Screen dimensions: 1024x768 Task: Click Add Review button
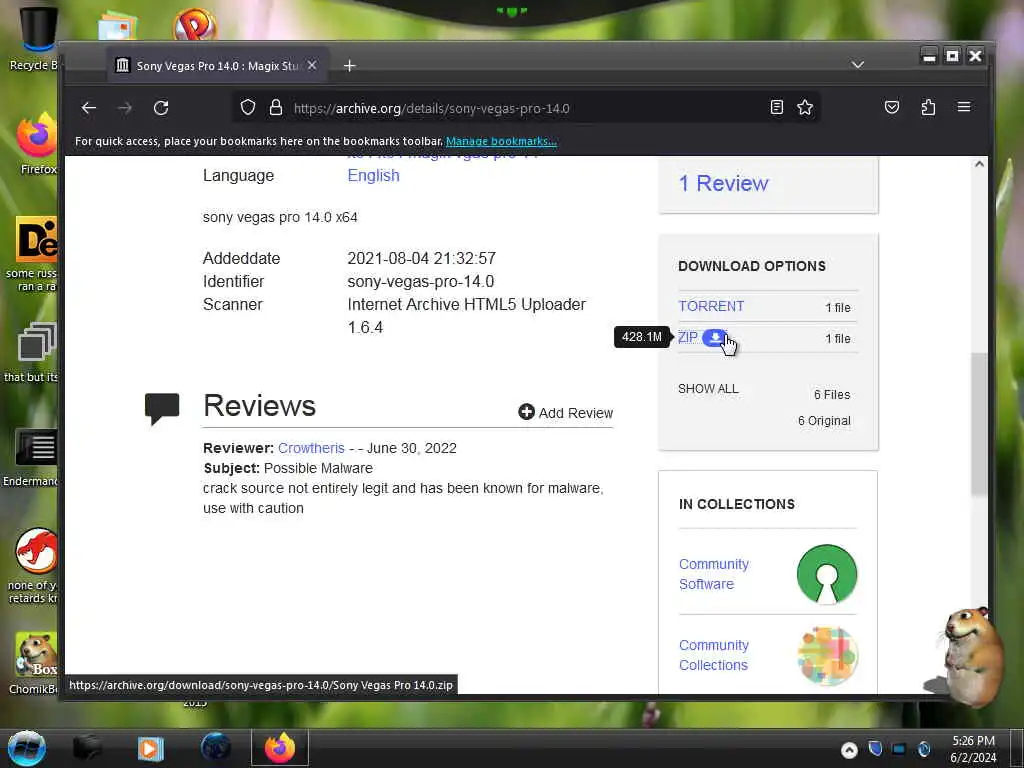566,413
